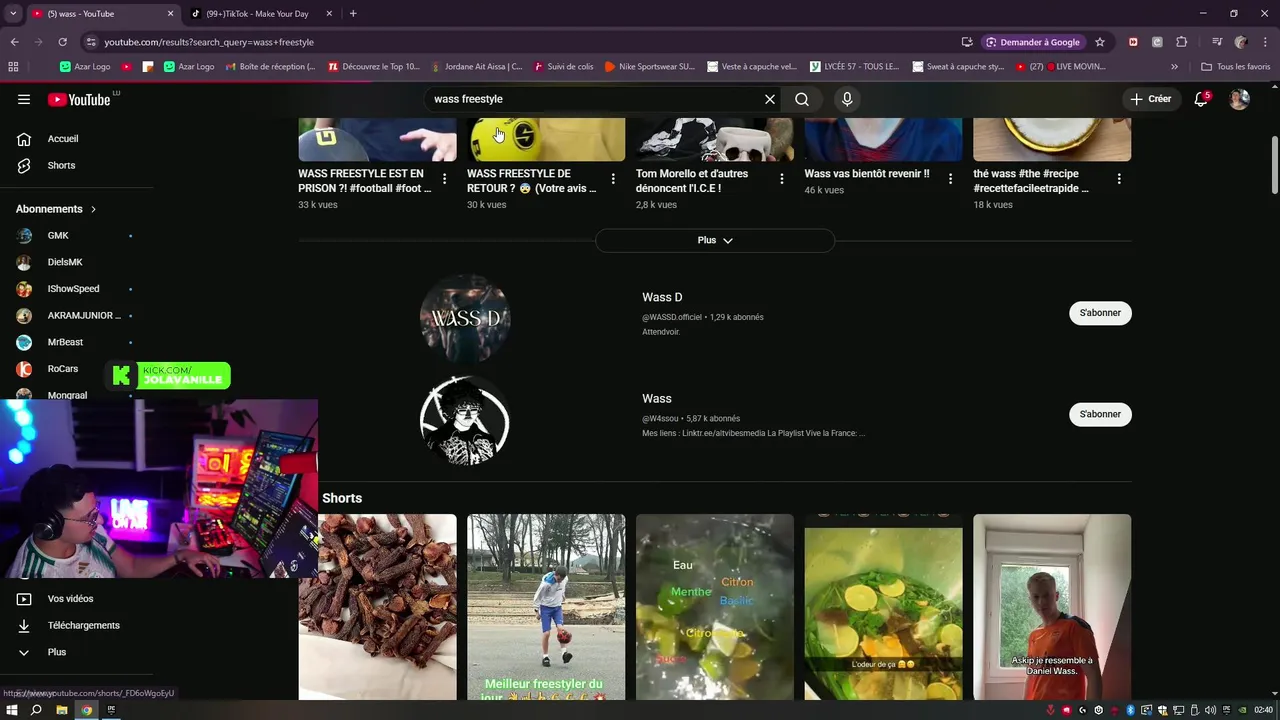
Task: Open Windows taskbar search
Action: [x=36, y=710]
